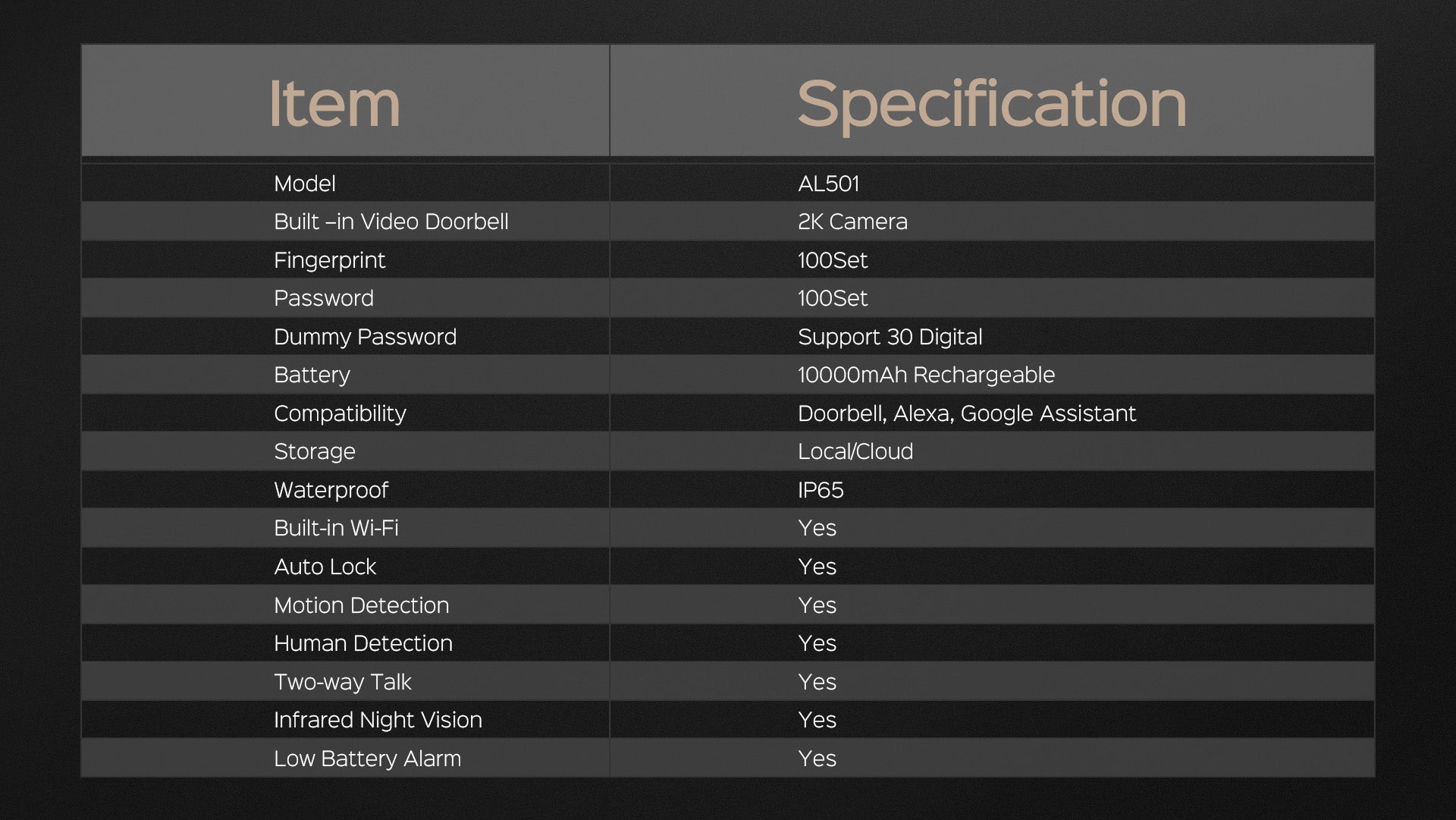Click the Built-in Wi-Fi label
The height and width of the screenshot is (820, 1456).
[336, 528]
